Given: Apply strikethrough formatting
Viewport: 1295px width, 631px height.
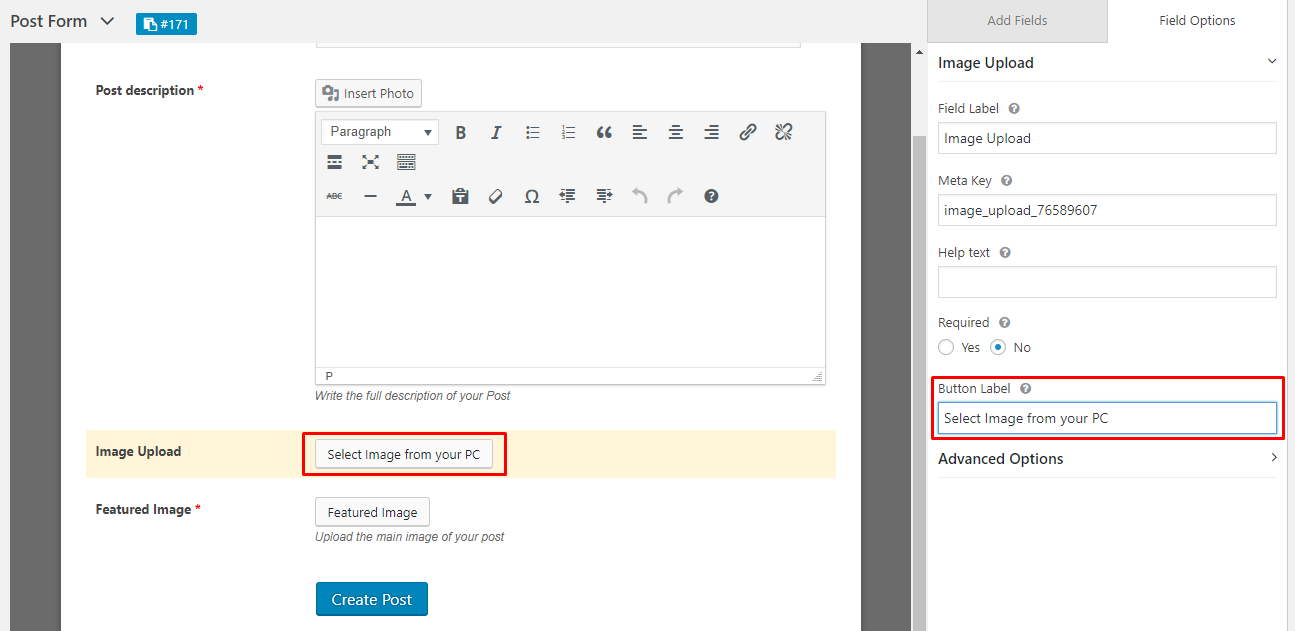Looking at the screenshot, I should pyautogui.click(x=335, y=196).
